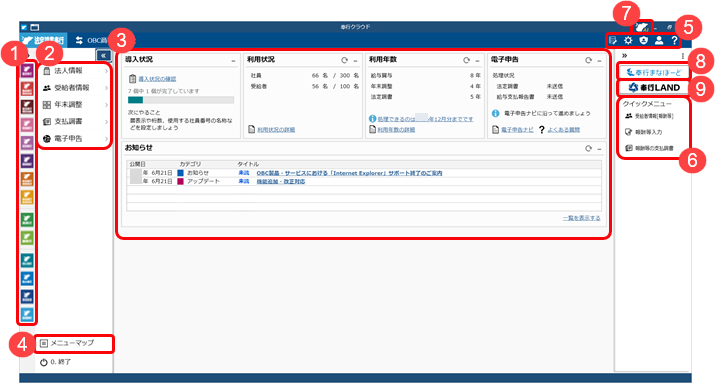Launch the AI assistant icon in title bar
This screenshot has height=383, width=715.
642,27
